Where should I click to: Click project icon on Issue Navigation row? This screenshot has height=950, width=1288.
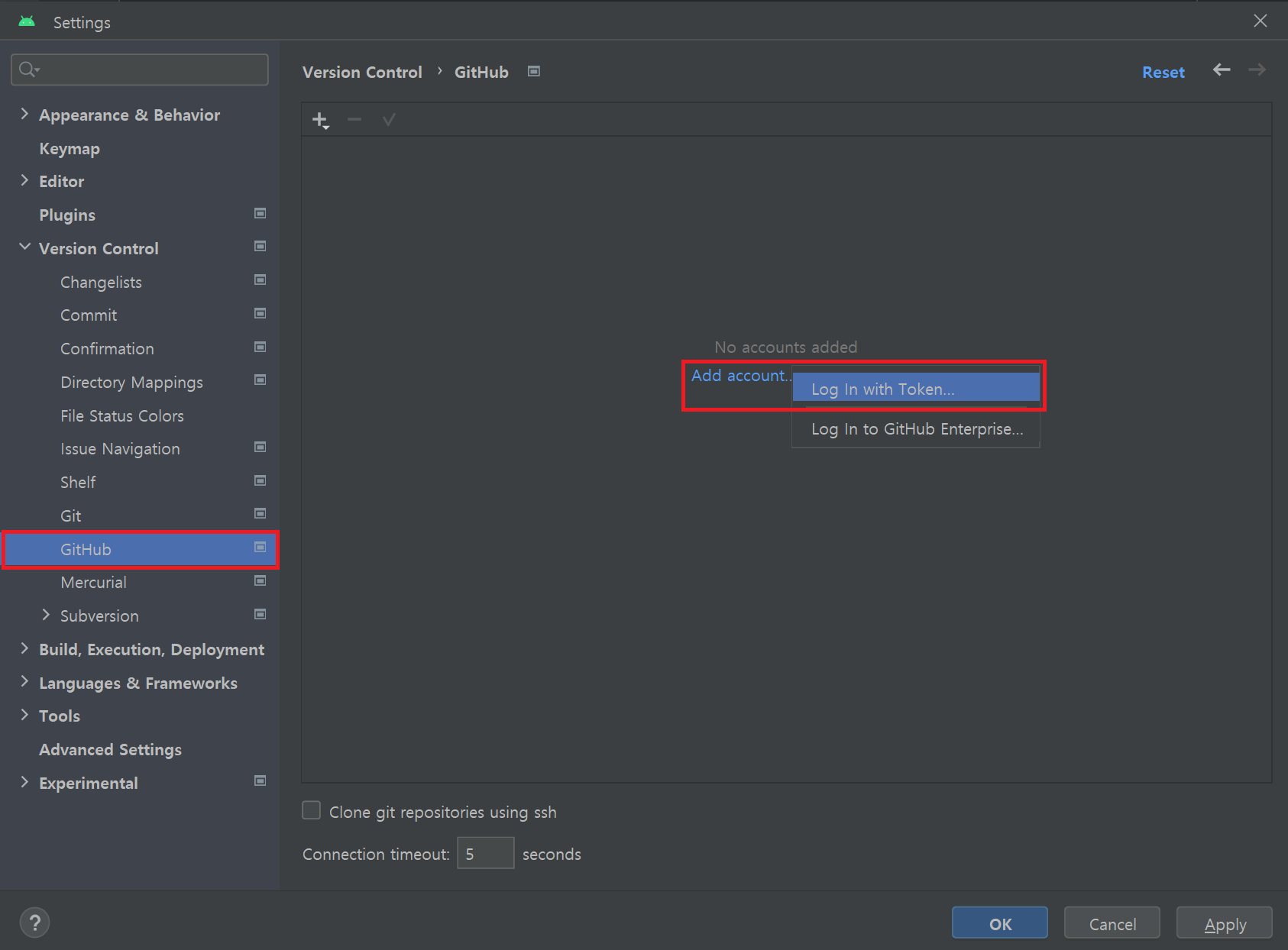pos(261,447)
